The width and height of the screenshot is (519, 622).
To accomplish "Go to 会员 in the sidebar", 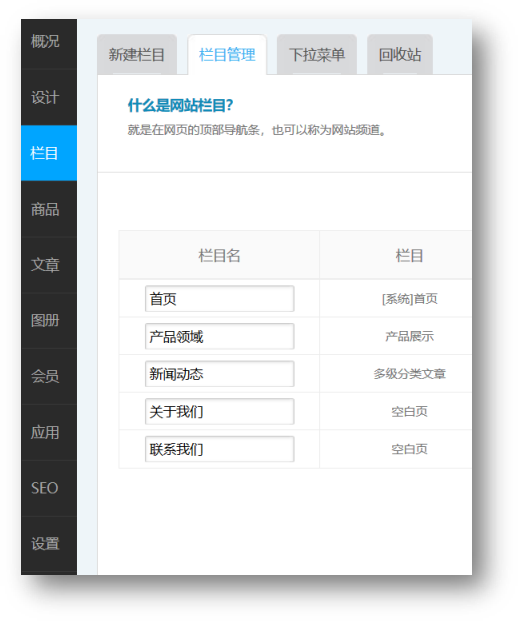I will click(49, 376).
